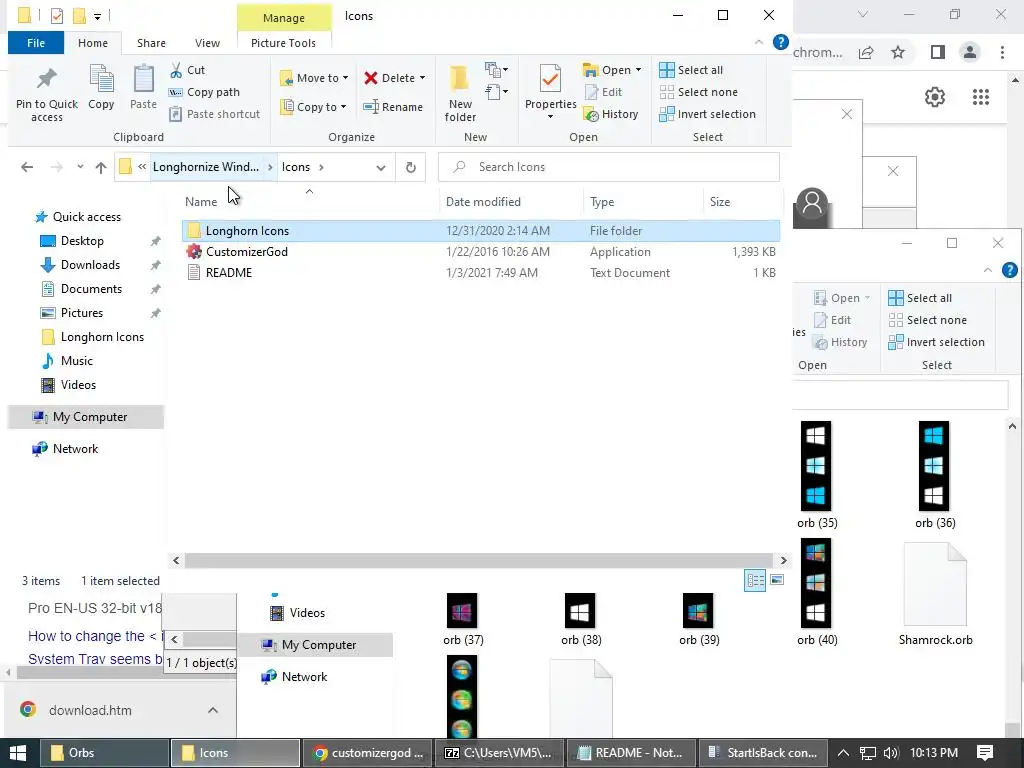The height and width of the screenshot is (768, 1024).
Task: Click Copy path in Clipboard group
Action: point(204,92)
